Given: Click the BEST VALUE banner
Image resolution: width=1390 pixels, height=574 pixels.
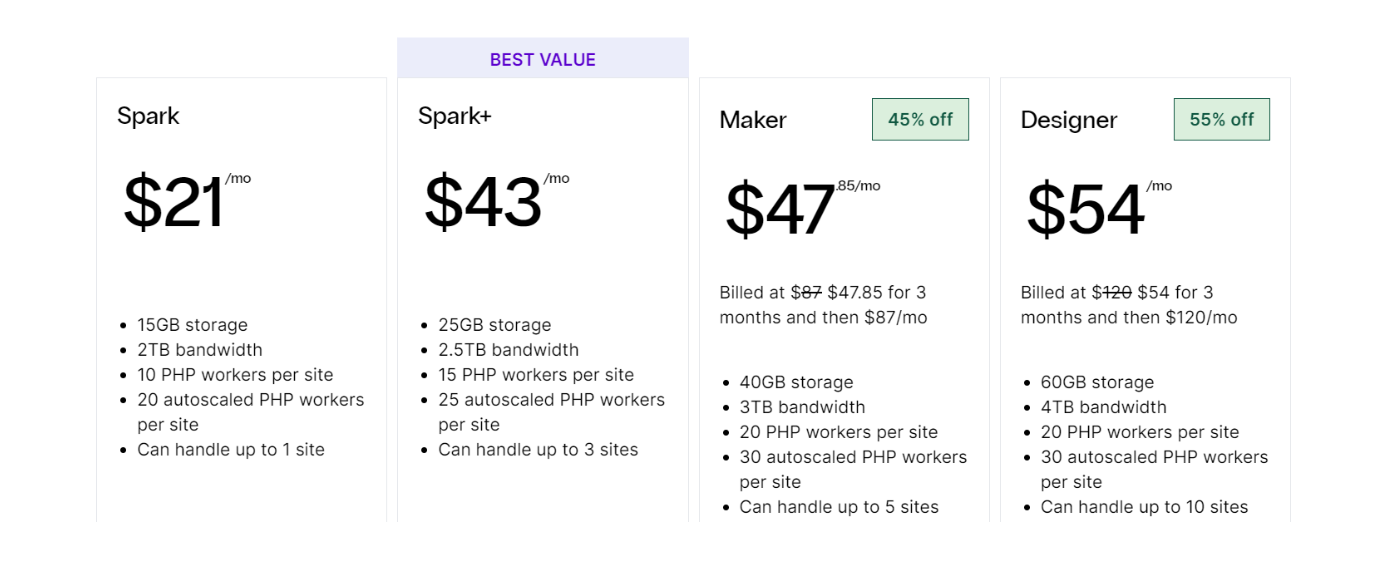Looking at the screenshot, I should coord(542,59).
